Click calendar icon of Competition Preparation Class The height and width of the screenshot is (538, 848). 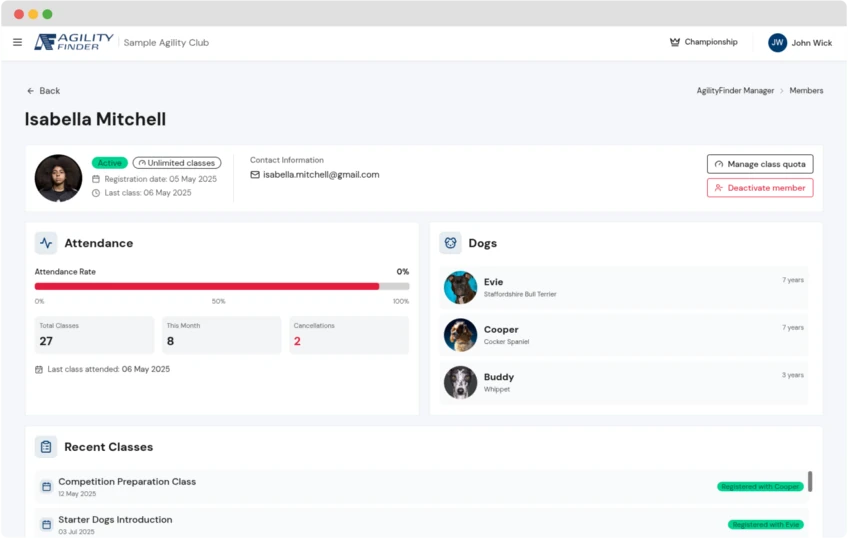click(47, 487)
